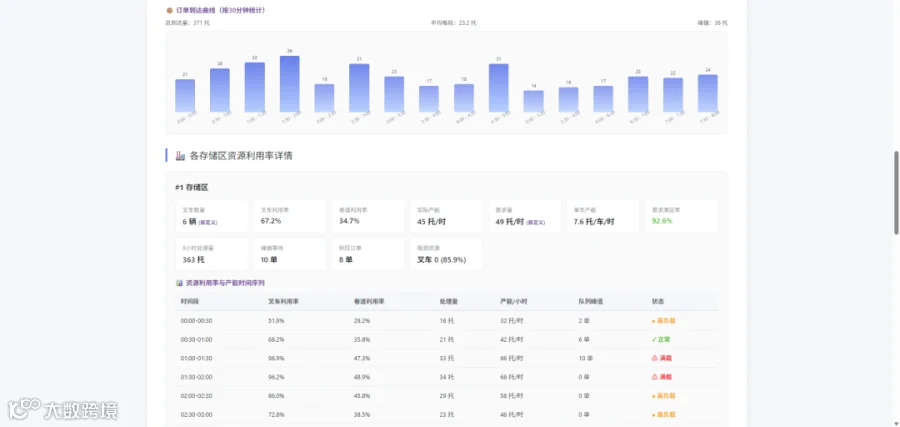Click the 96.9% forklift utilization cell

pyautogui.click(x=276, y=358)
